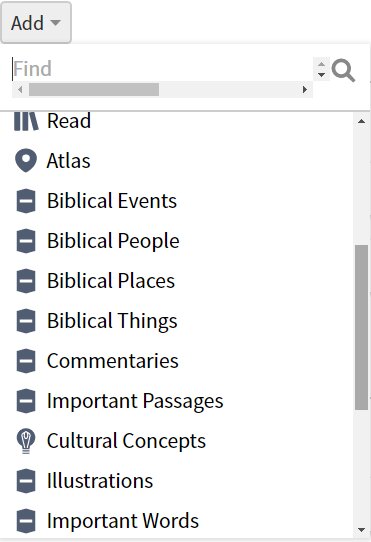Click the magnifying glass search icon

[343, 70]
